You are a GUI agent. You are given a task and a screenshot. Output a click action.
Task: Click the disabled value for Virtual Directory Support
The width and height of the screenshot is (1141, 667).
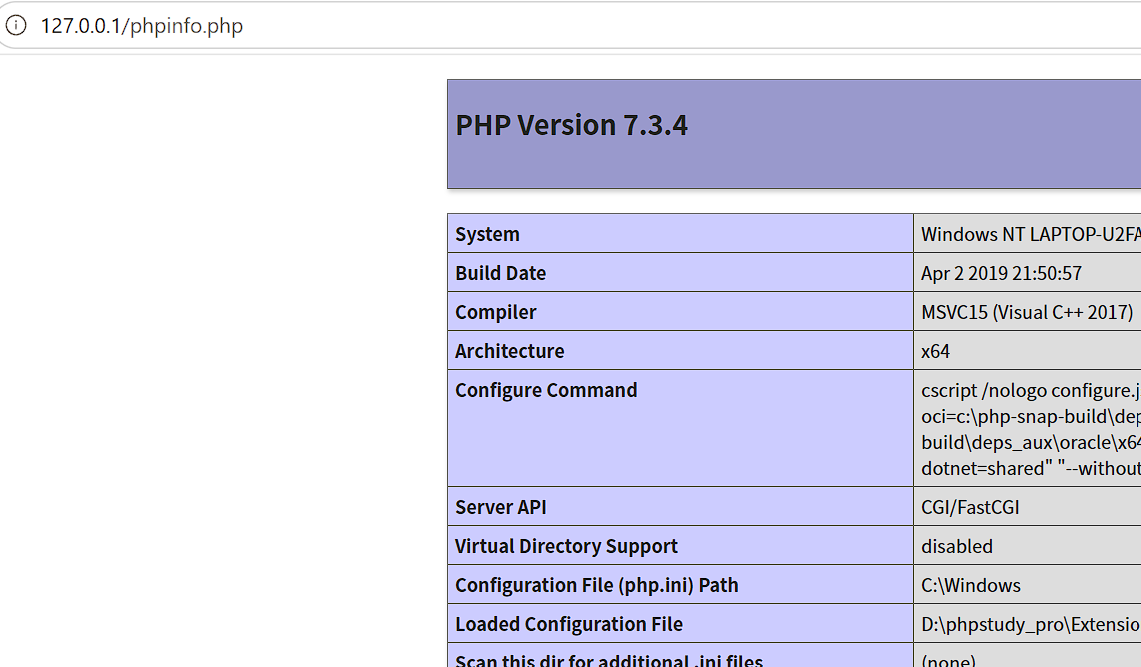(x=957, y=546)
